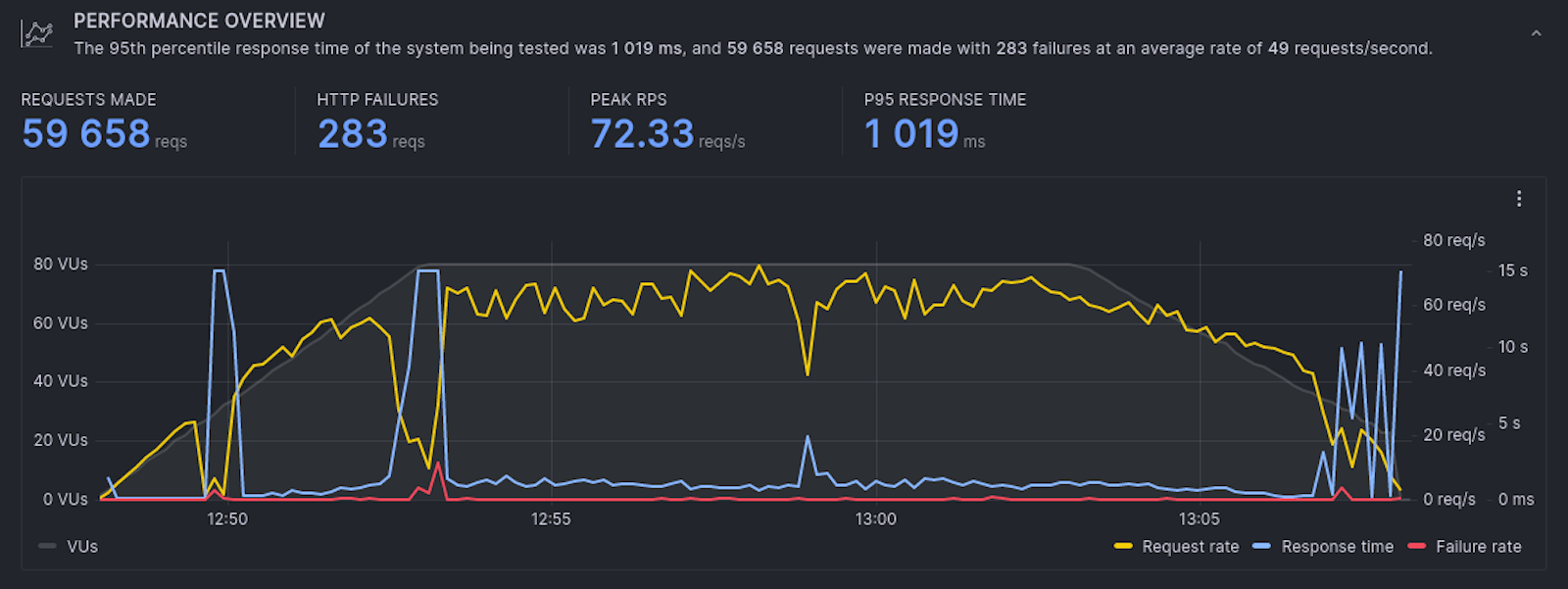Click the Performance Overview heading
The image size is (1568, 589).
(199, 21)
